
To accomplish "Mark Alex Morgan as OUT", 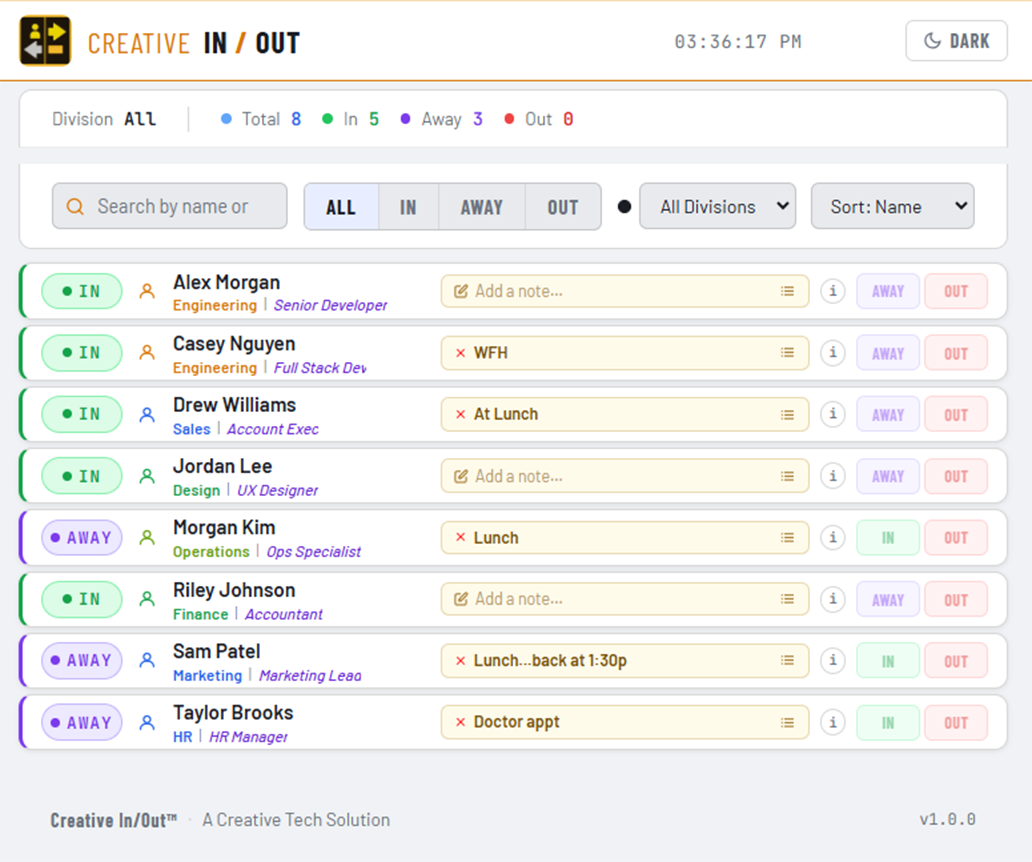I will click(x=956, y=291).
